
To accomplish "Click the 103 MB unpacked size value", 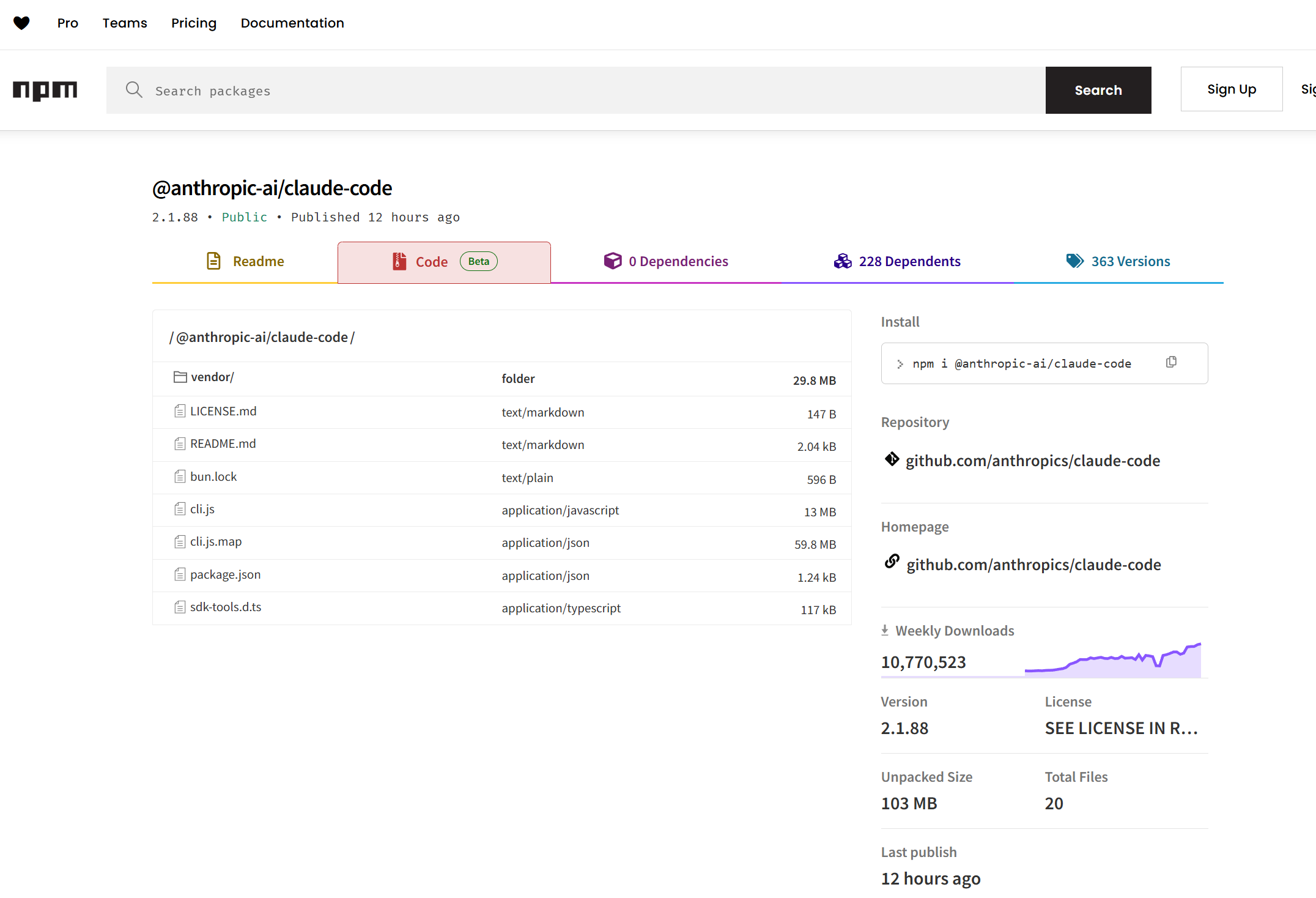I will pos(909,803).
